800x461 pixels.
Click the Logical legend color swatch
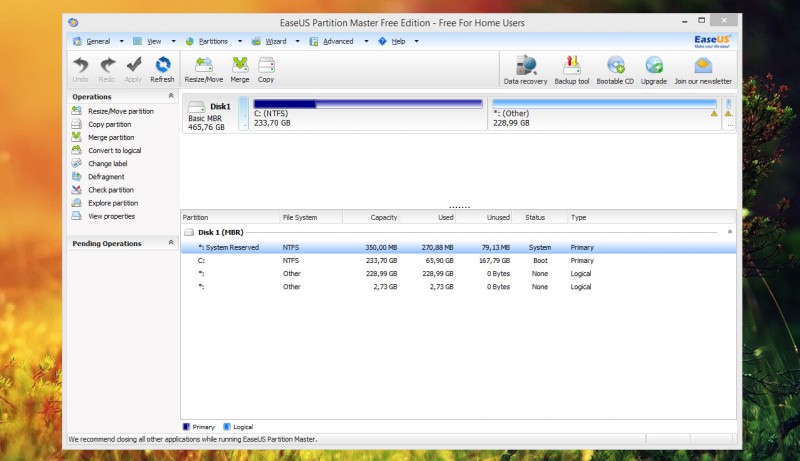click(227, 427)
